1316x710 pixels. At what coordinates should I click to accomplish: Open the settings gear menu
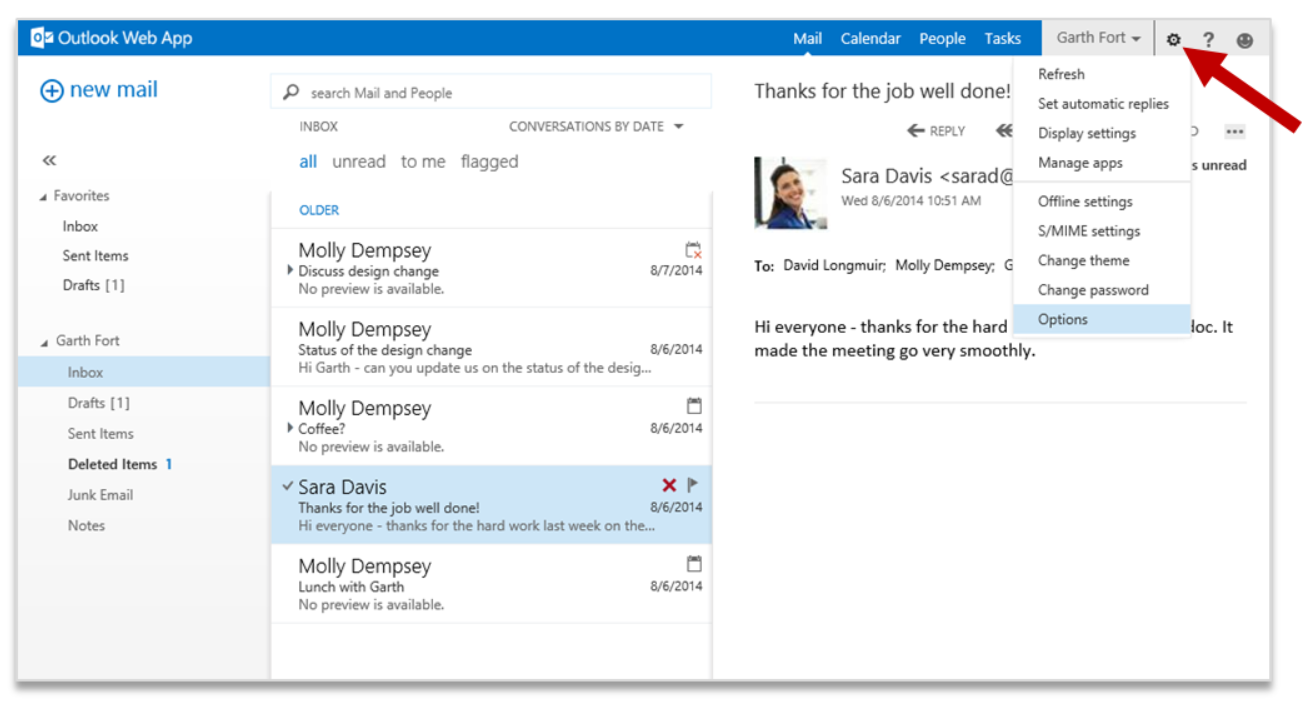pyautogui.click(x=1173, y=39)
